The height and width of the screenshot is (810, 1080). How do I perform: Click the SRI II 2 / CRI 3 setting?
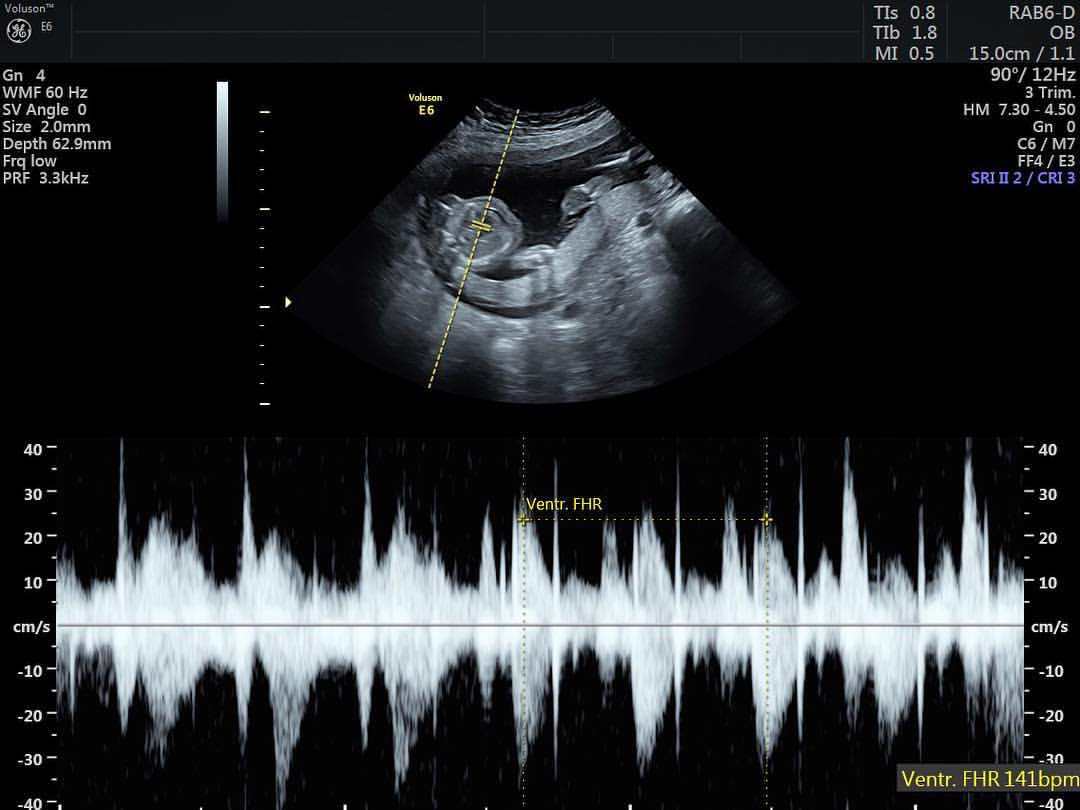pyautogui.click(x=1022, y=178)
